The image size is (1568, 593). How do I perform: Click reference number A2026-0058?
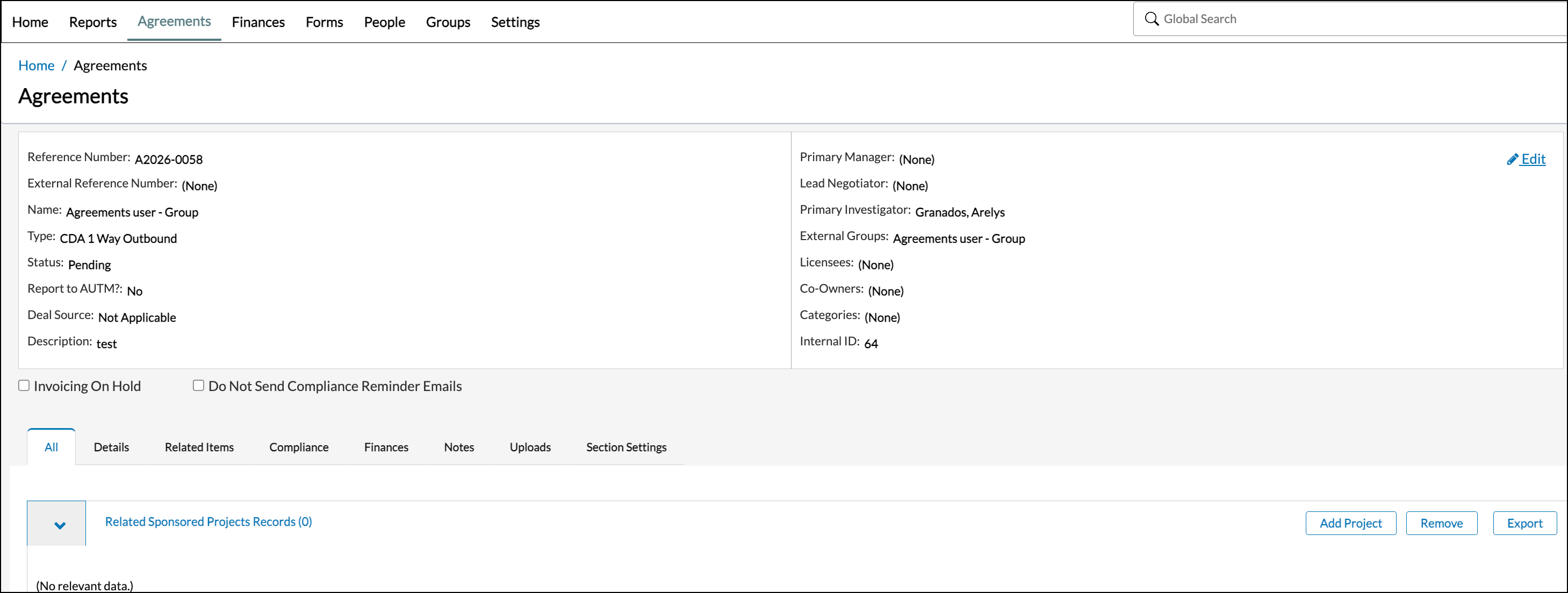pos(169,160)
